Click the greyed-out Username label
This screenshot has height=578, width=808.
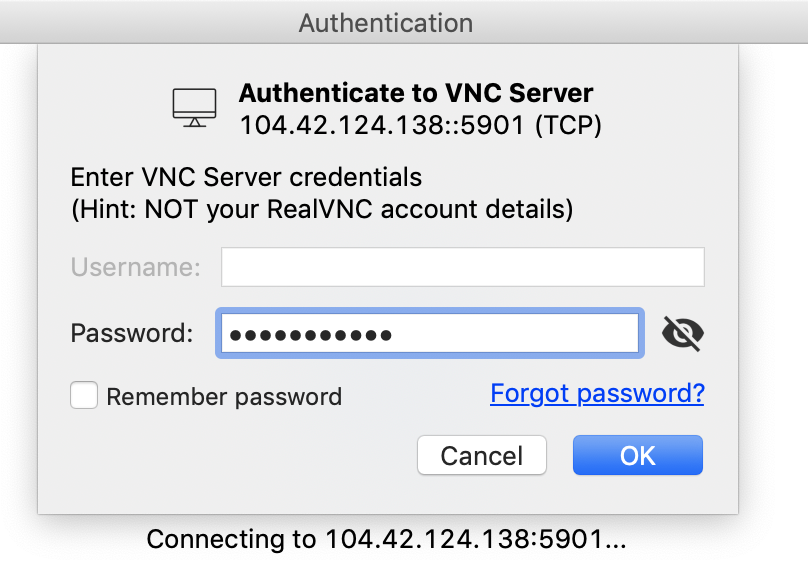(136, 267)
